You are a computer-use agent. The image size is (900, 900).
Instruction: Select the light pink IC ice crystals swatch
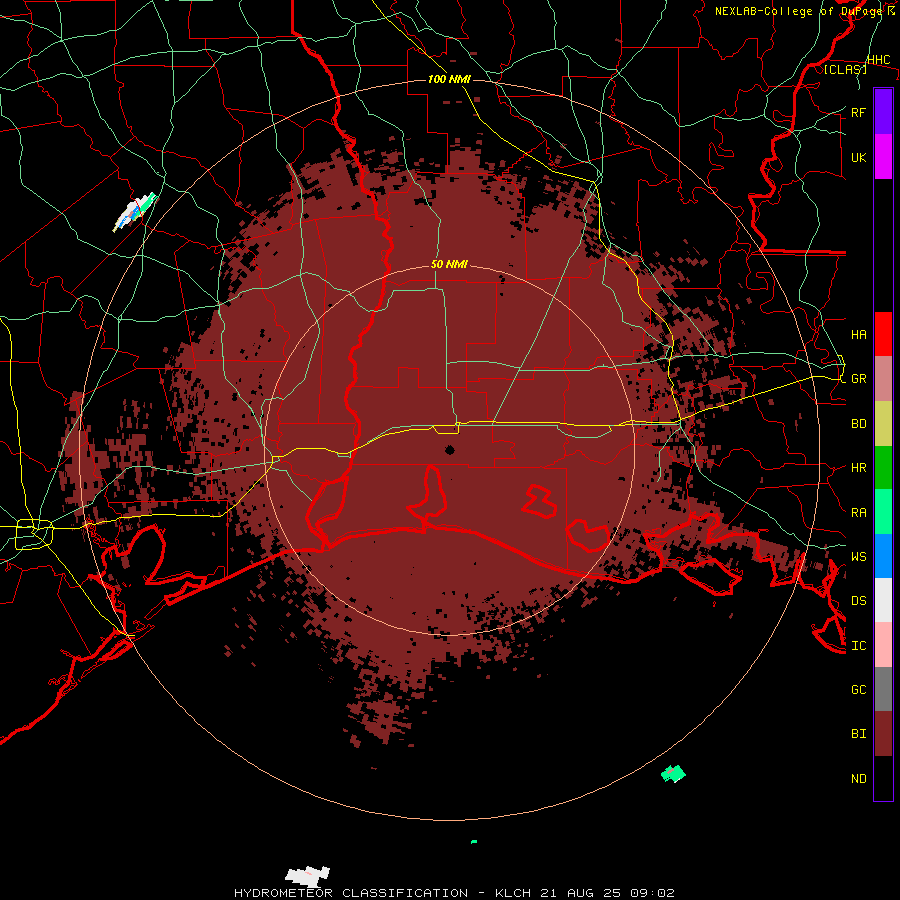pyautogui.click(x=883, y=645)
